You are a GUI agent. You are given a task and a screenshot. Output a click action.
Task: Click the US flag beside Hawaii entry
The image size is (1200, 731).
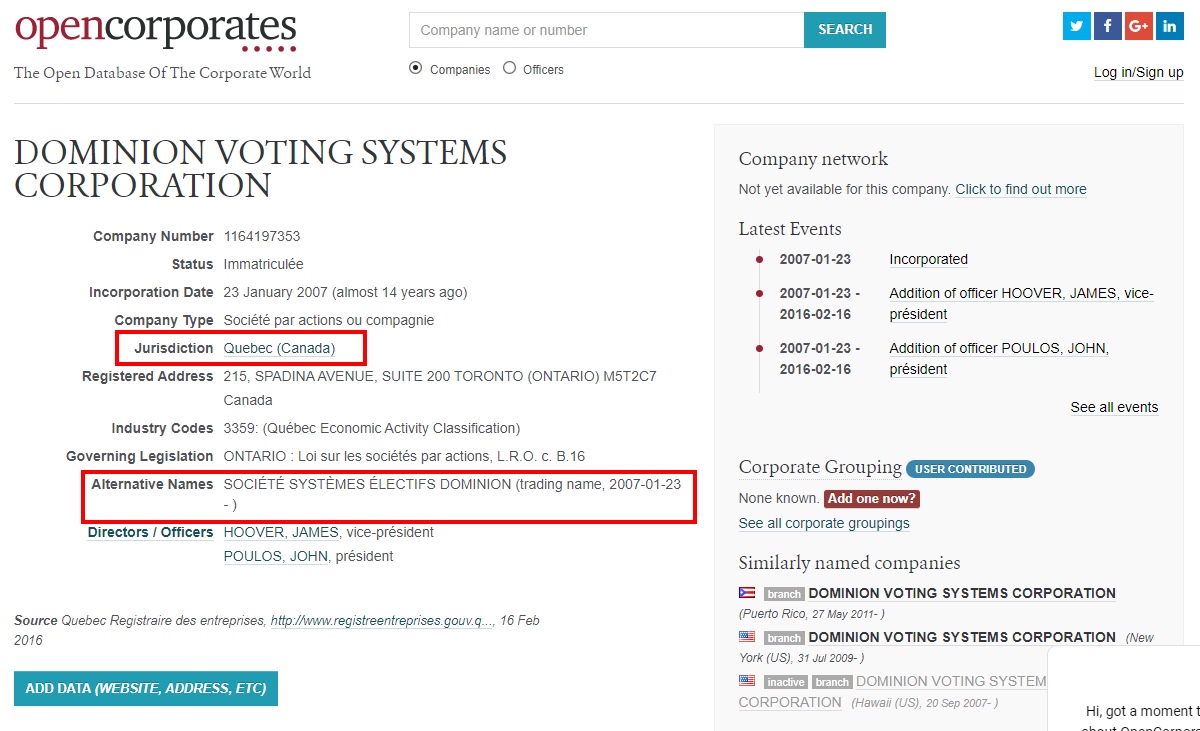click(x=747, y=681)
